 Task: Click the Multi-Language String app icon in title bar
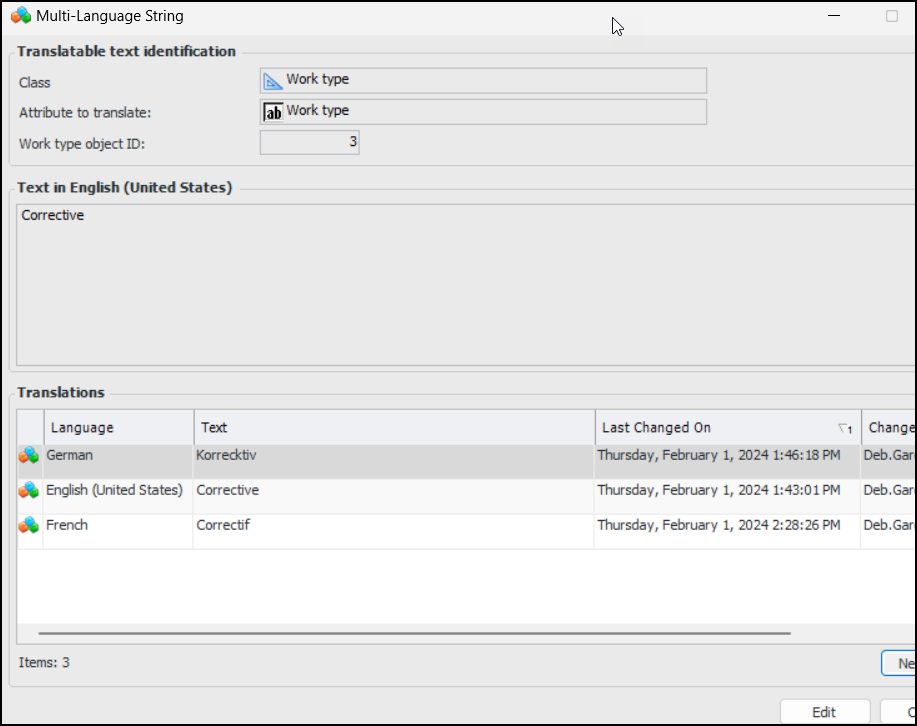click(x=21, y=16)
